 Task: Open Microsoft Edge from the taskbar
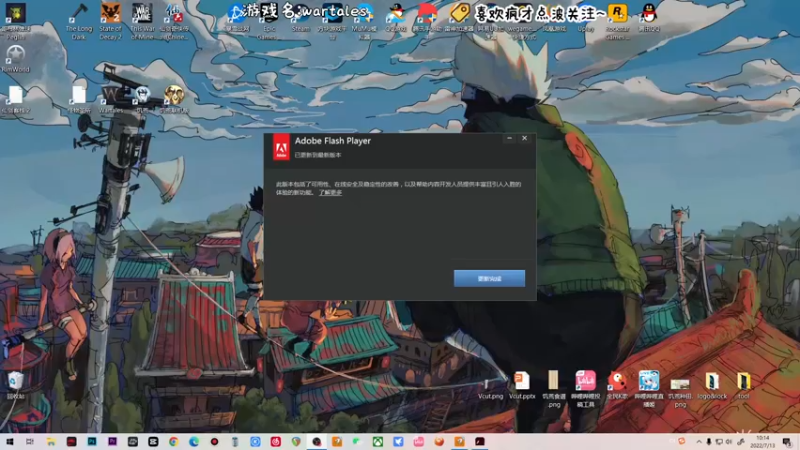pyautogui.click(x=194, y=441)
